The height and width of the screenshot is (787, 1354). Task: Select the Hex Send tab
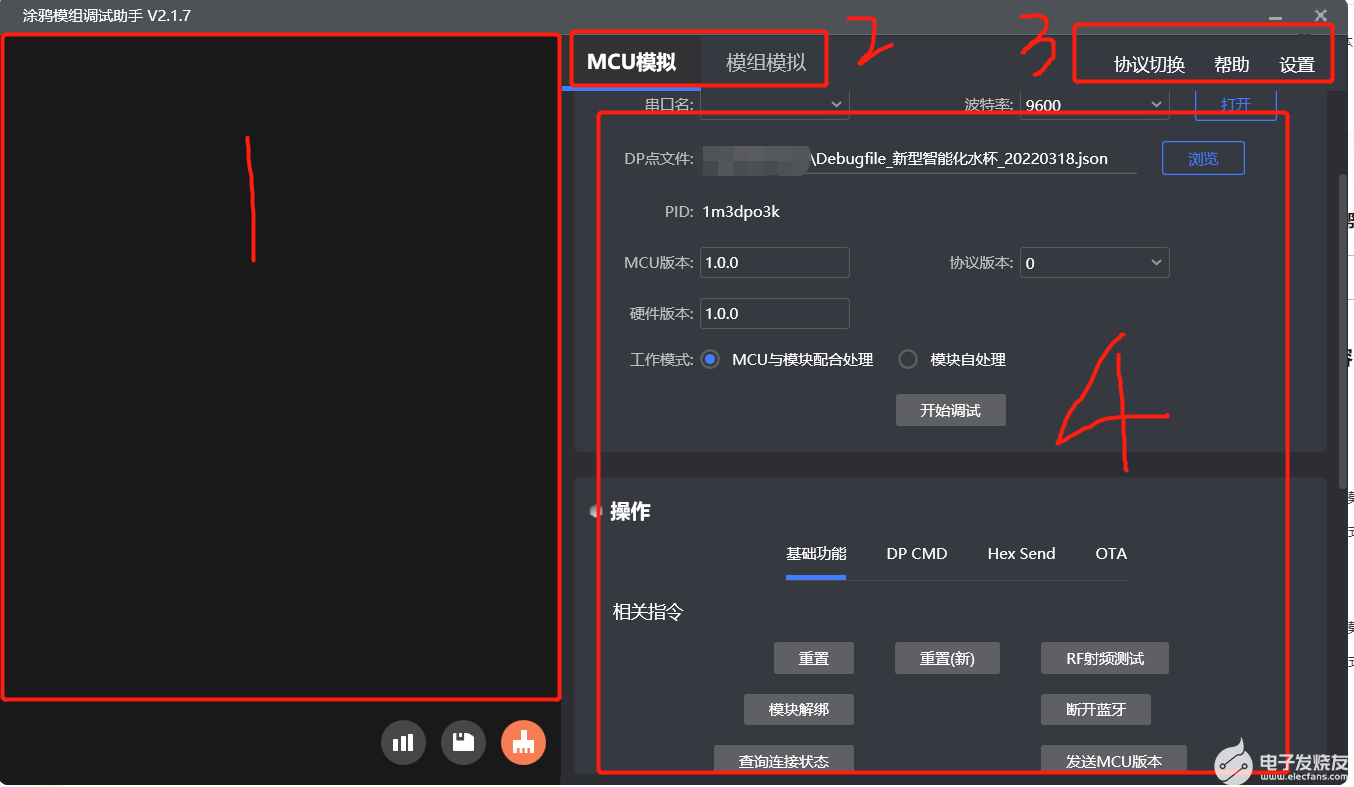pyautogui.click(x=1021, y=554)
